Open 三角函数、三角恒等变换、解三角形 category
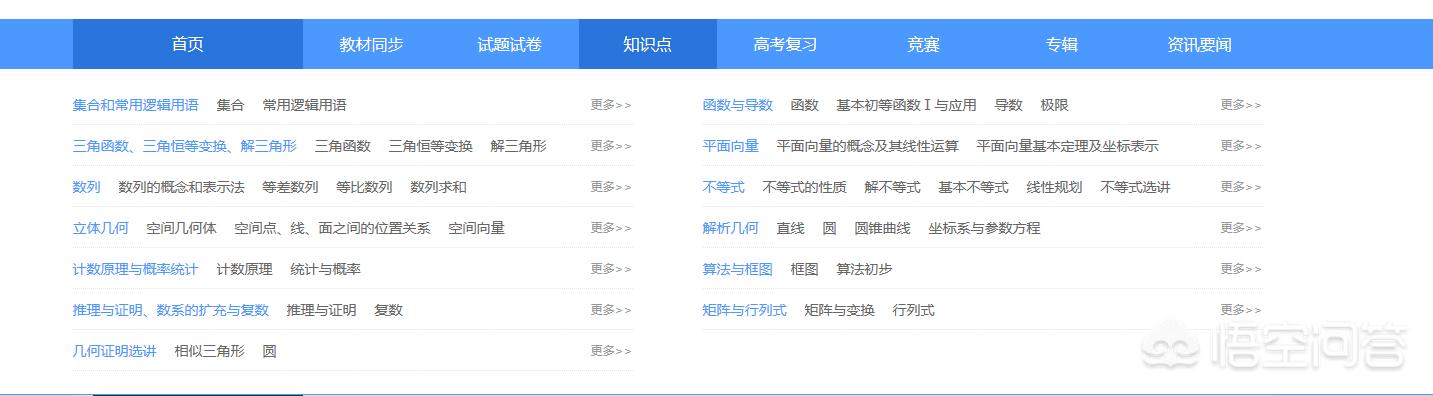This screenshot has height=396, width=1433. pos(185,145)
